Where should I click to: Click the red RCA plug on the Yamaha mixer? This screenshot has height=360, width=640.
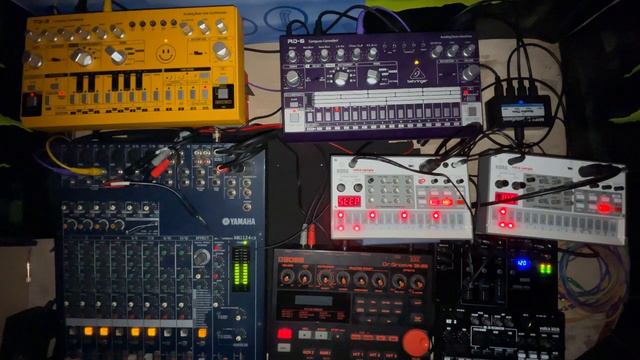tap(160, 169)
